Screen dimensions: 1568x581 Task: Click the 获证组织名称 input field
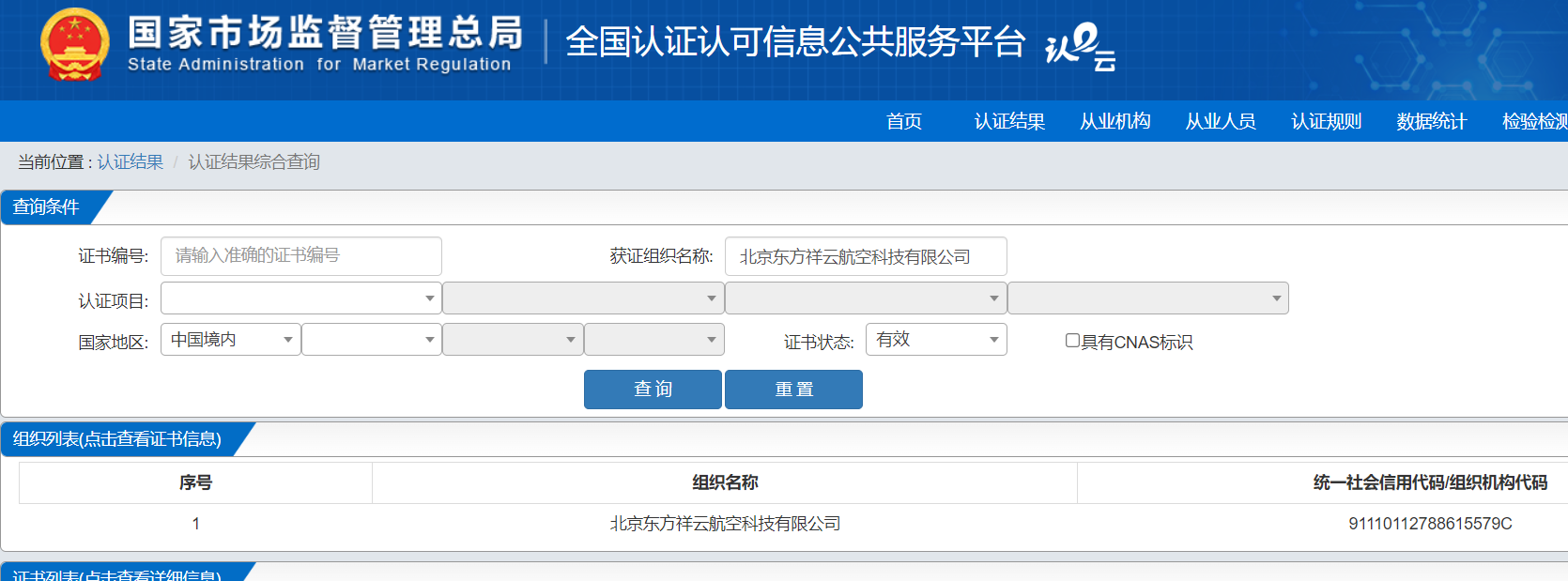coord(866,256)
